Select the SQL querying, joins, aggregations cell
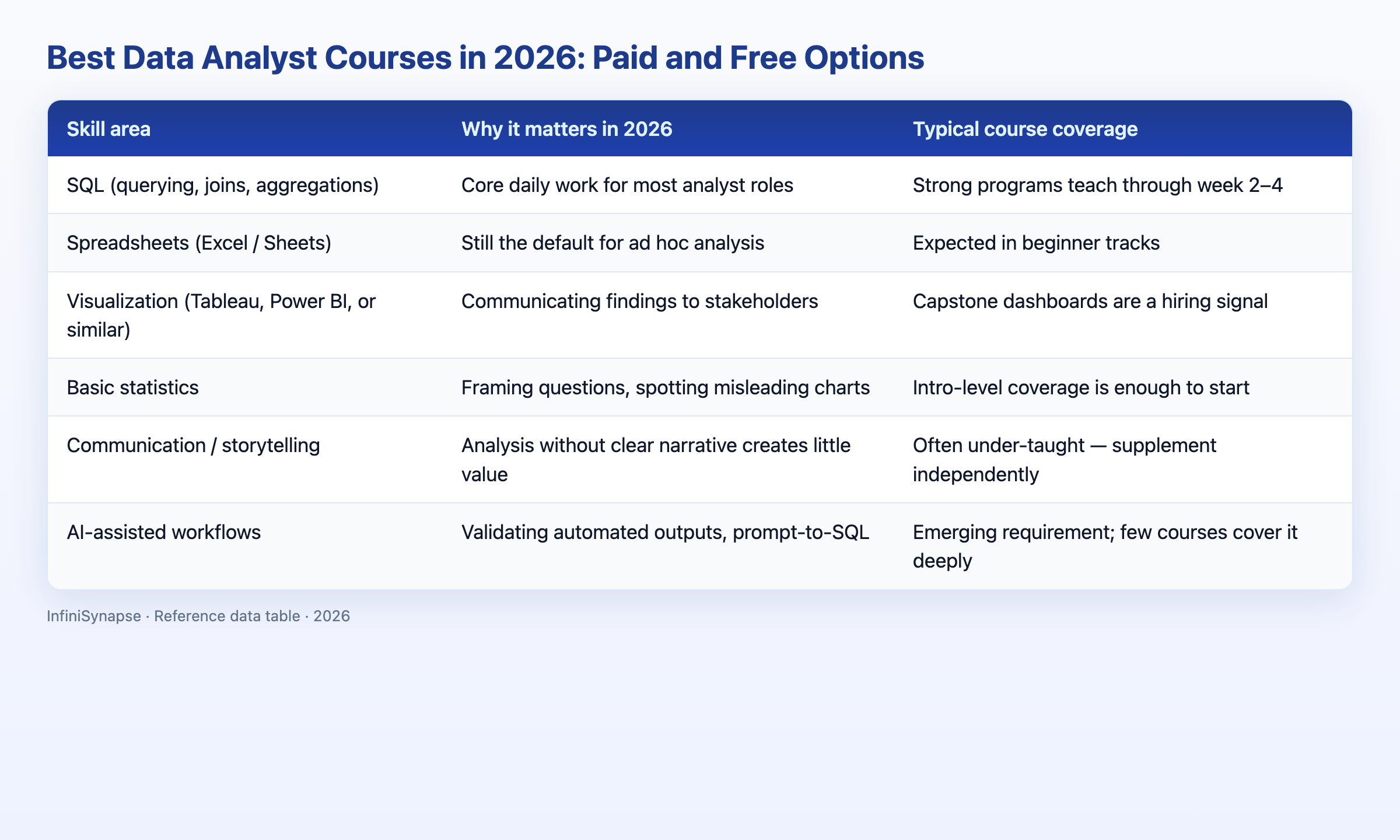Screen dimensions: 1400x840 point(223,185)
